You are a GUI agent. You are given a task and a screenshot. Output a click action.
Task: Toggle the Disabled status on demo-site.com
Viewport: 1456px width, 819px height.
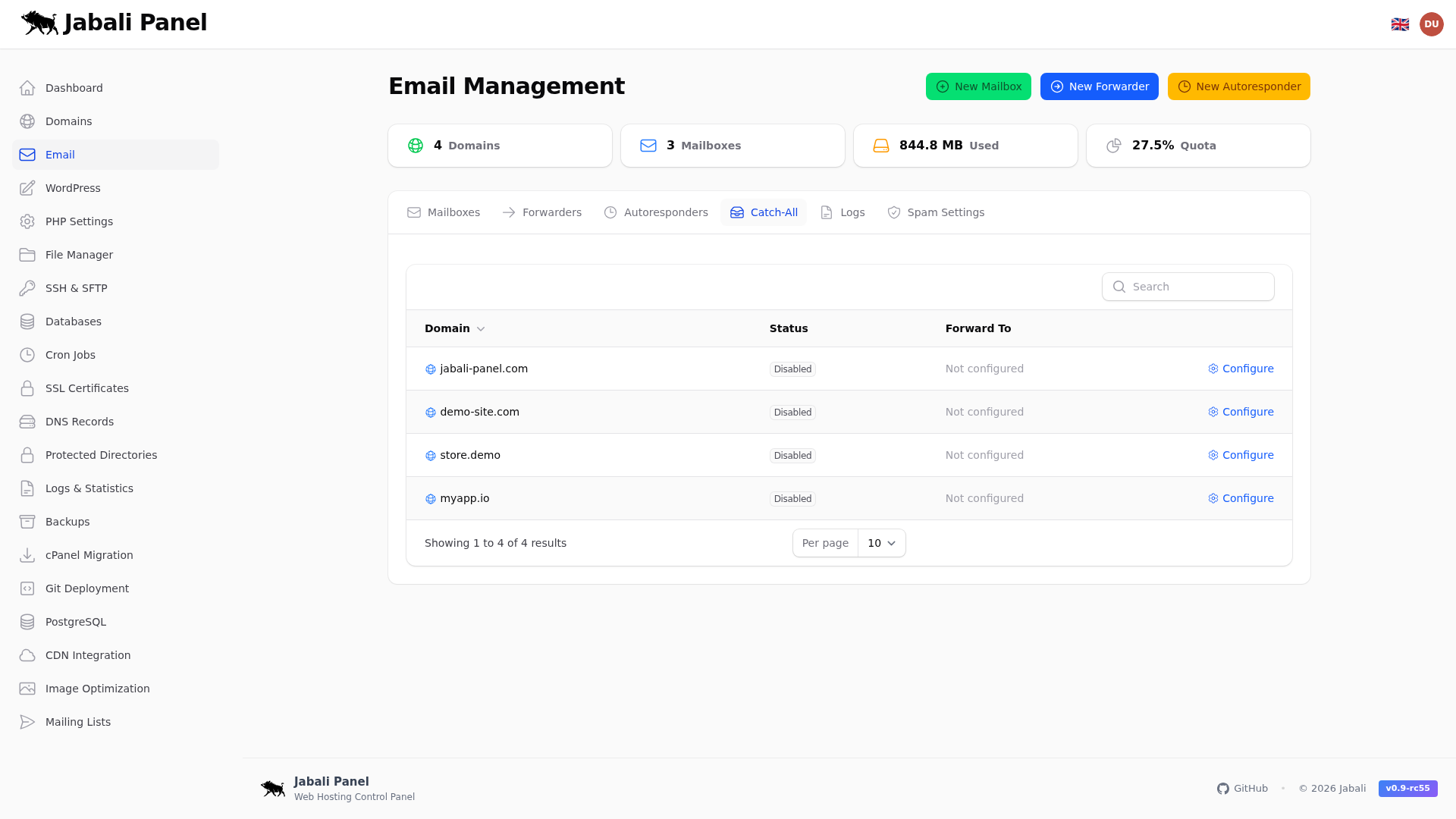click(x=792, y=412)
